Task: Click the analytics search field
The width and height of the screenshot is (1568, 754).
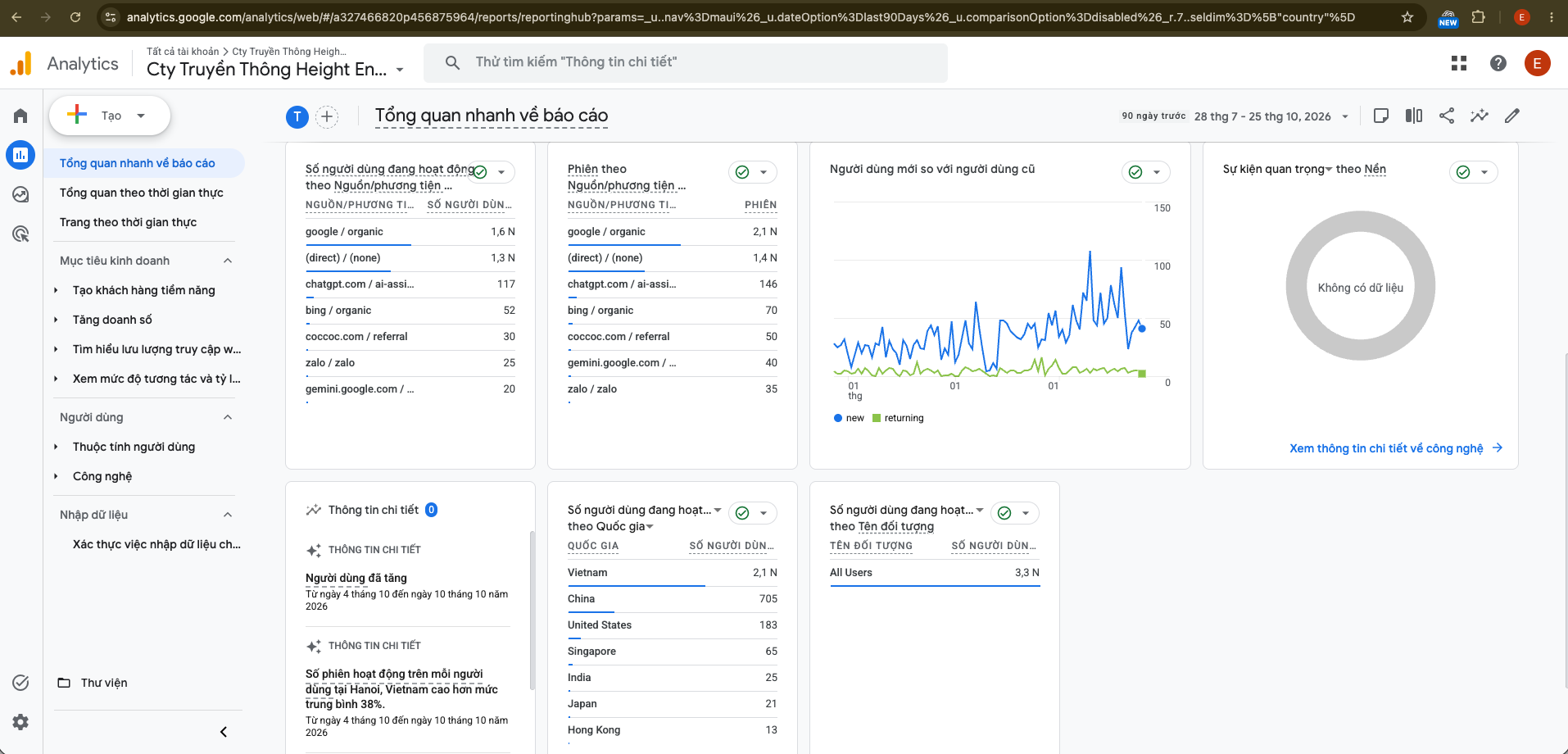Action: click(x=686, y=62)
